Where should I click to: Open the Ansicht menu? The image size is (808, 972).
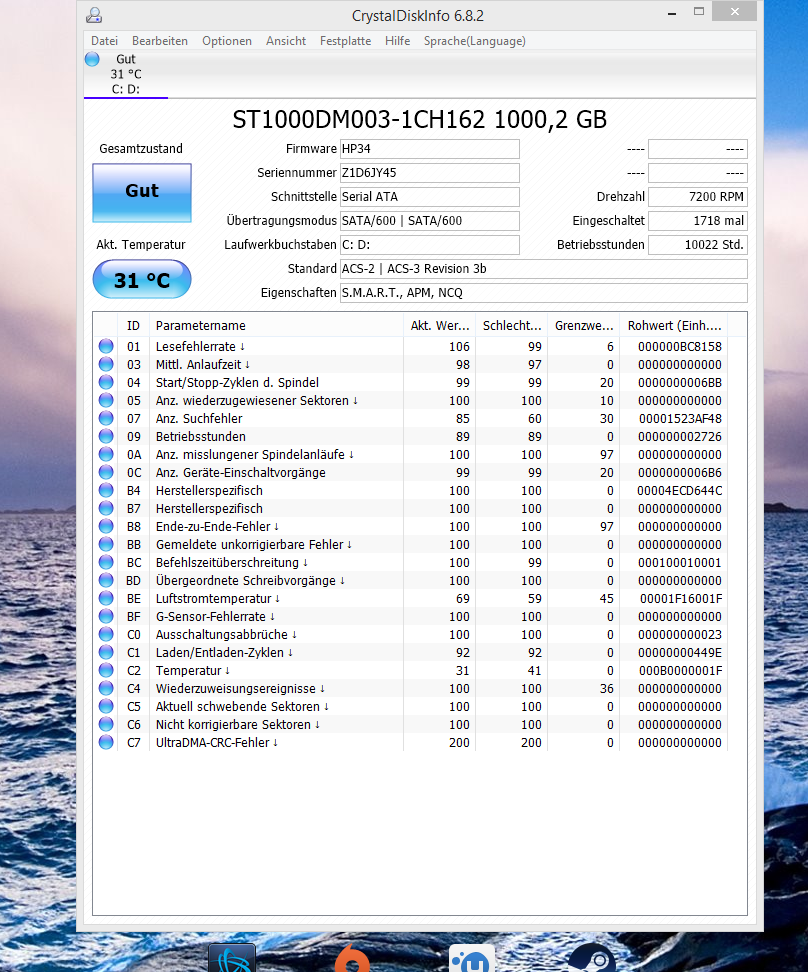click(x=286, y=41)
